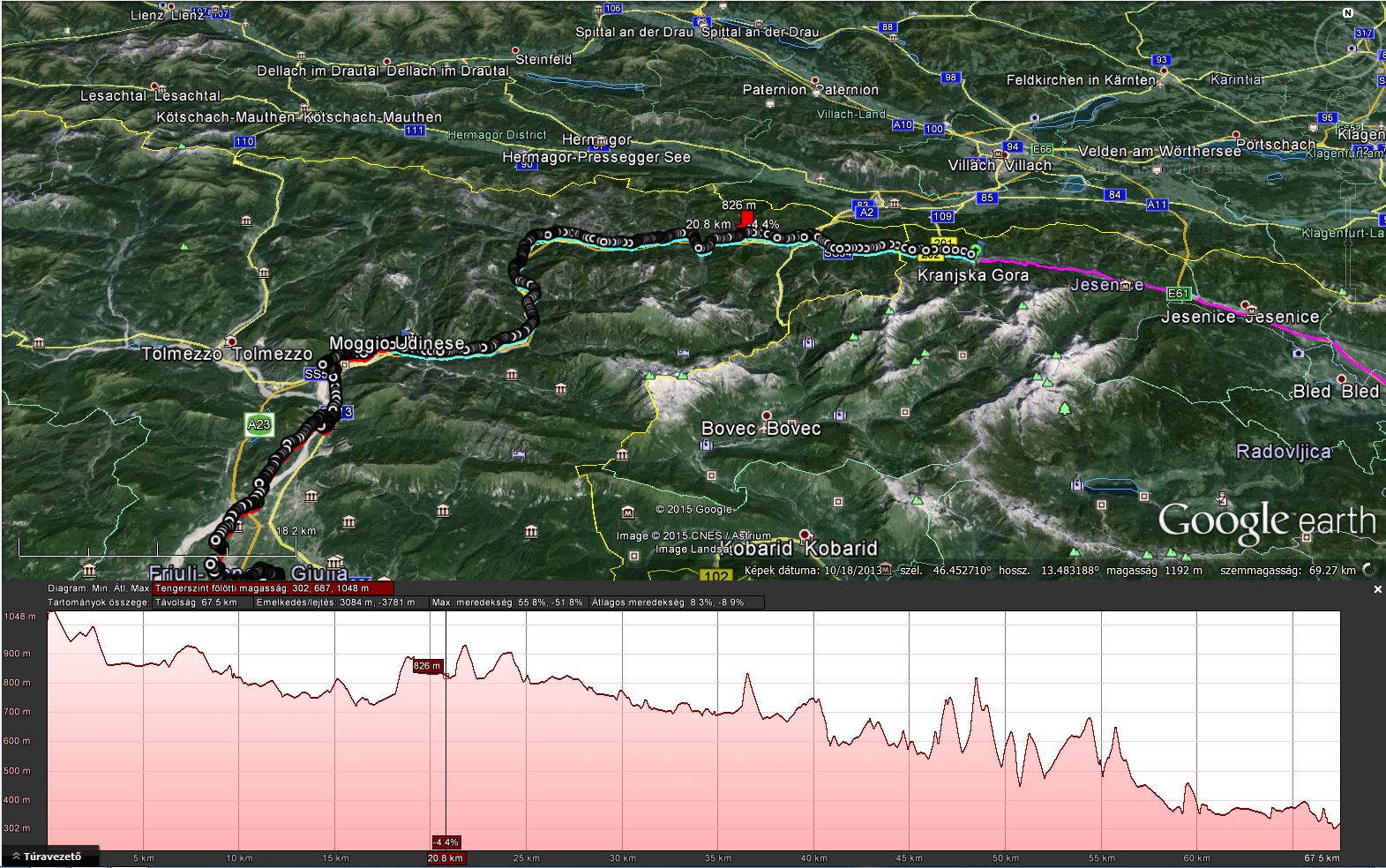This screenshot has width=1386, height=868.
Task: Click the 40 km tick on distance axis
Action: pos(813,857)
